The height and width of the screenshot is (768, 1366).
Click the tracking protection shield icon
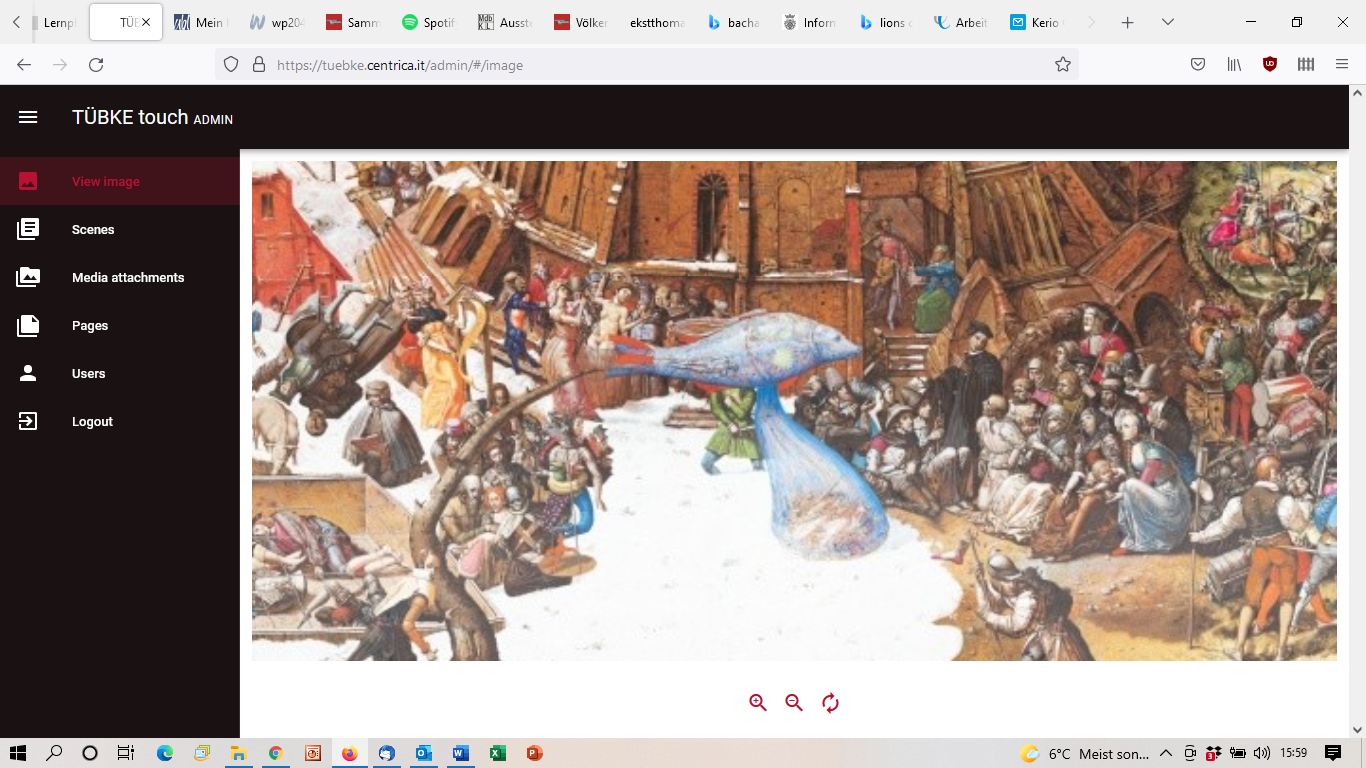tap(231, 64)
